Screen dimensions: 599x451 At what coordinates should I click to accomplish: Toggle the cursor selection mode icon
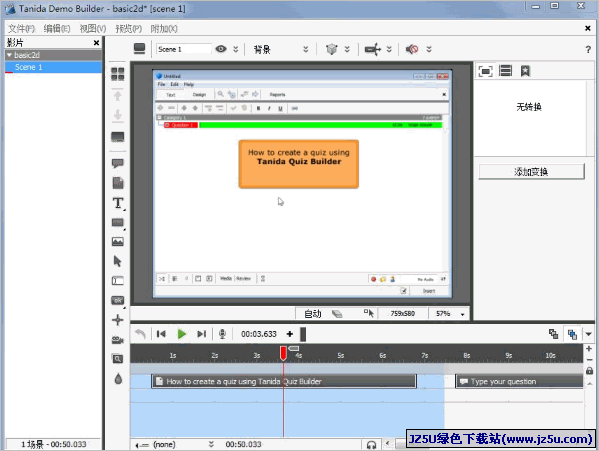point(369,314)
